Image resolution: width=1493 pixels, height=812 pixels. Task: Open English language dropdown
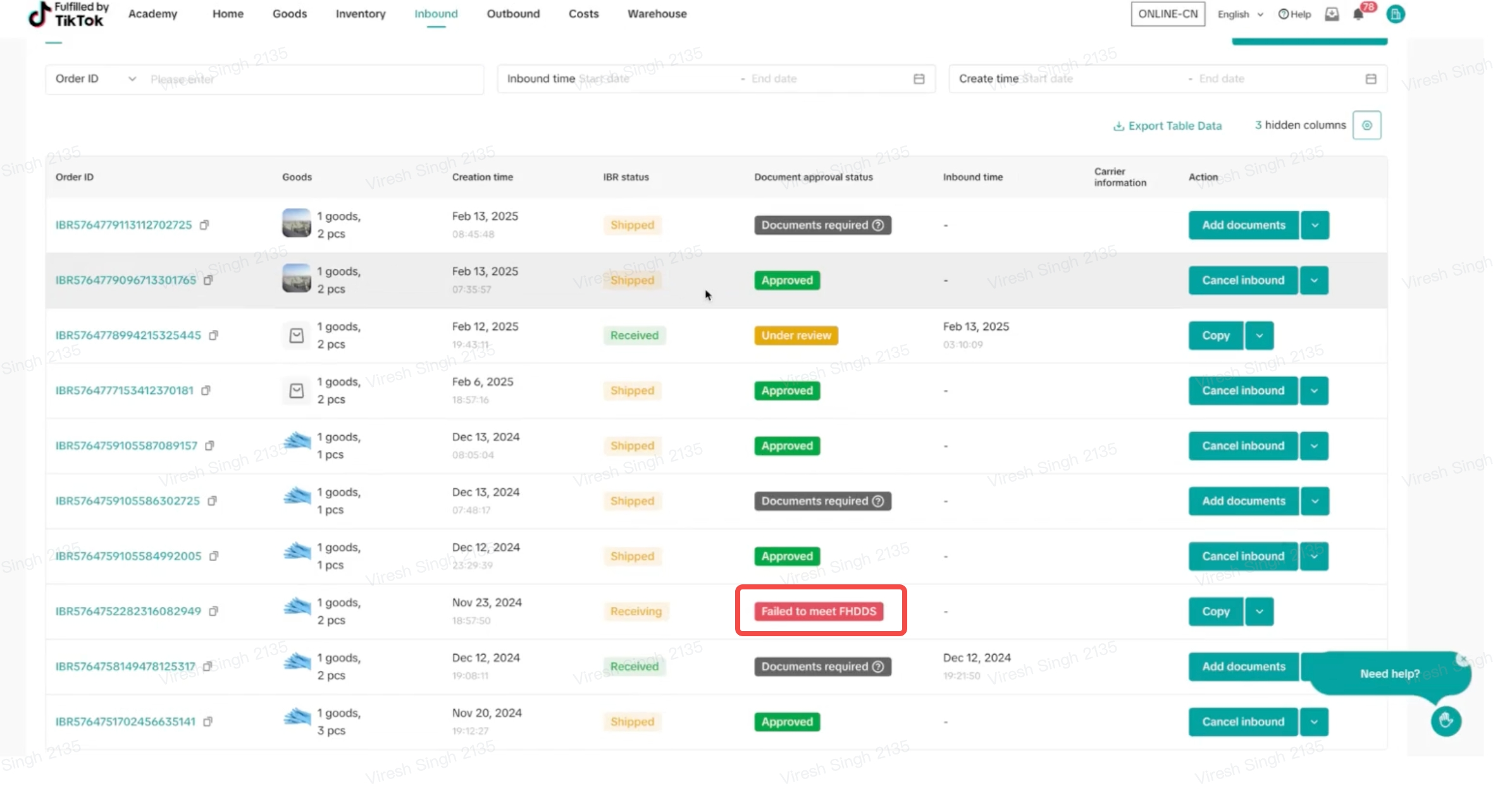click(1240, 15)
